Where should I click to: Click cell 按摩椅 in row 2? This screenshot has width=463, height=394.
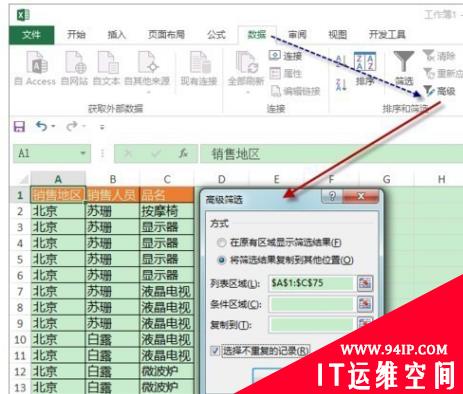pos(167,211)
